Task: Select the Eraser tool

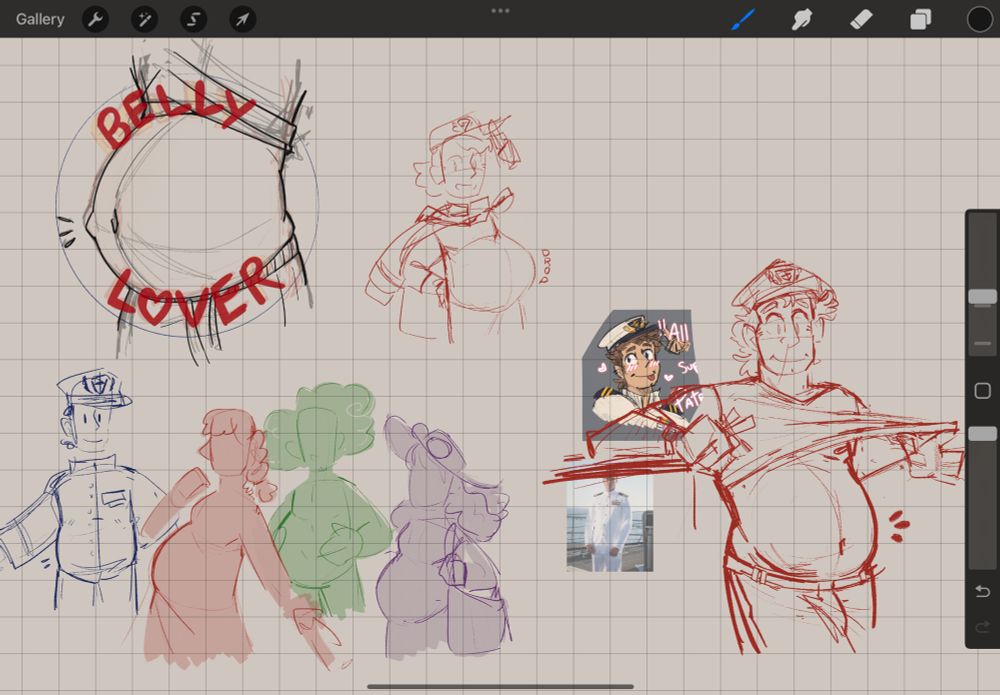Action: pos(861,19)
